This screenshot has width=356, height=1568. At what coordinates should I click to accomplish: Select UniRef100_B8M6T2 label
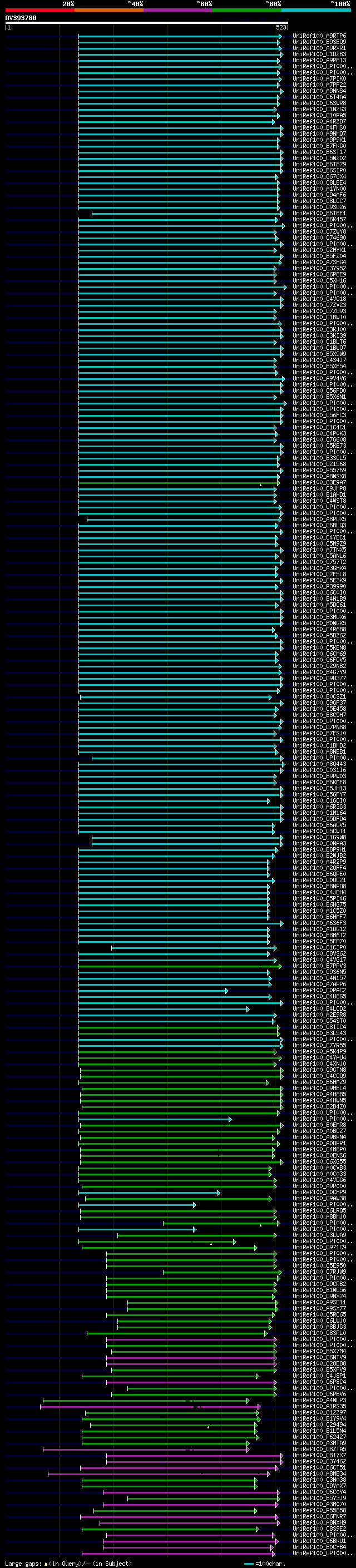319,935
